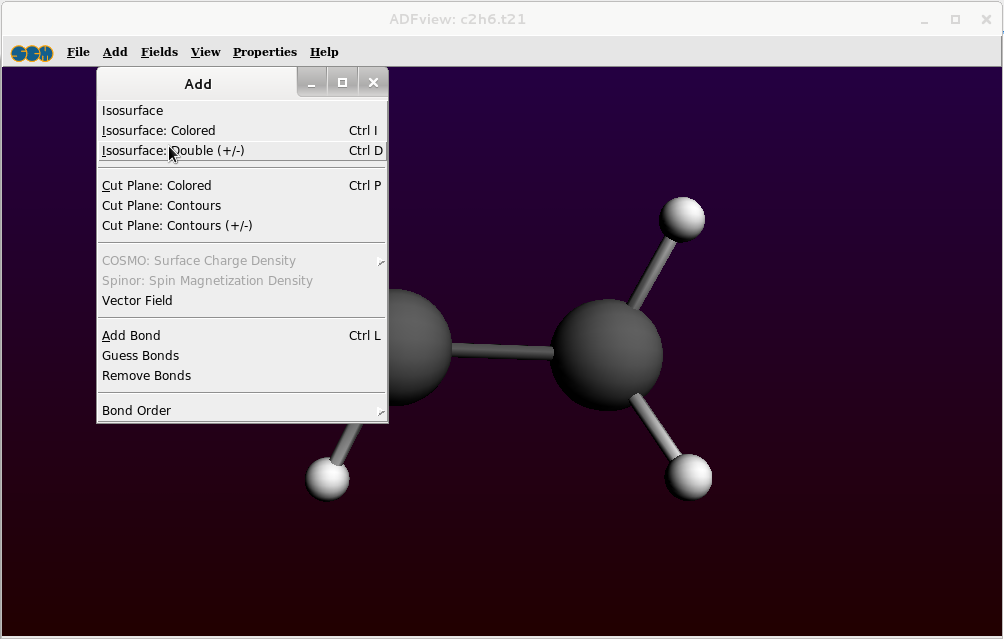Close the torn-off Add menu window
This screenshot has height=639, width=1004.
pyautogui.click(x=373, y=83)
